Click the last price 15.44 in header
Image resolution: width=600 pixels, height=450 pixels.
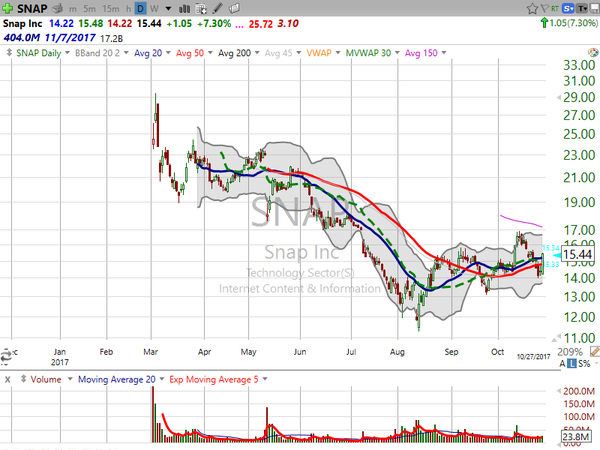pos(149,24)
